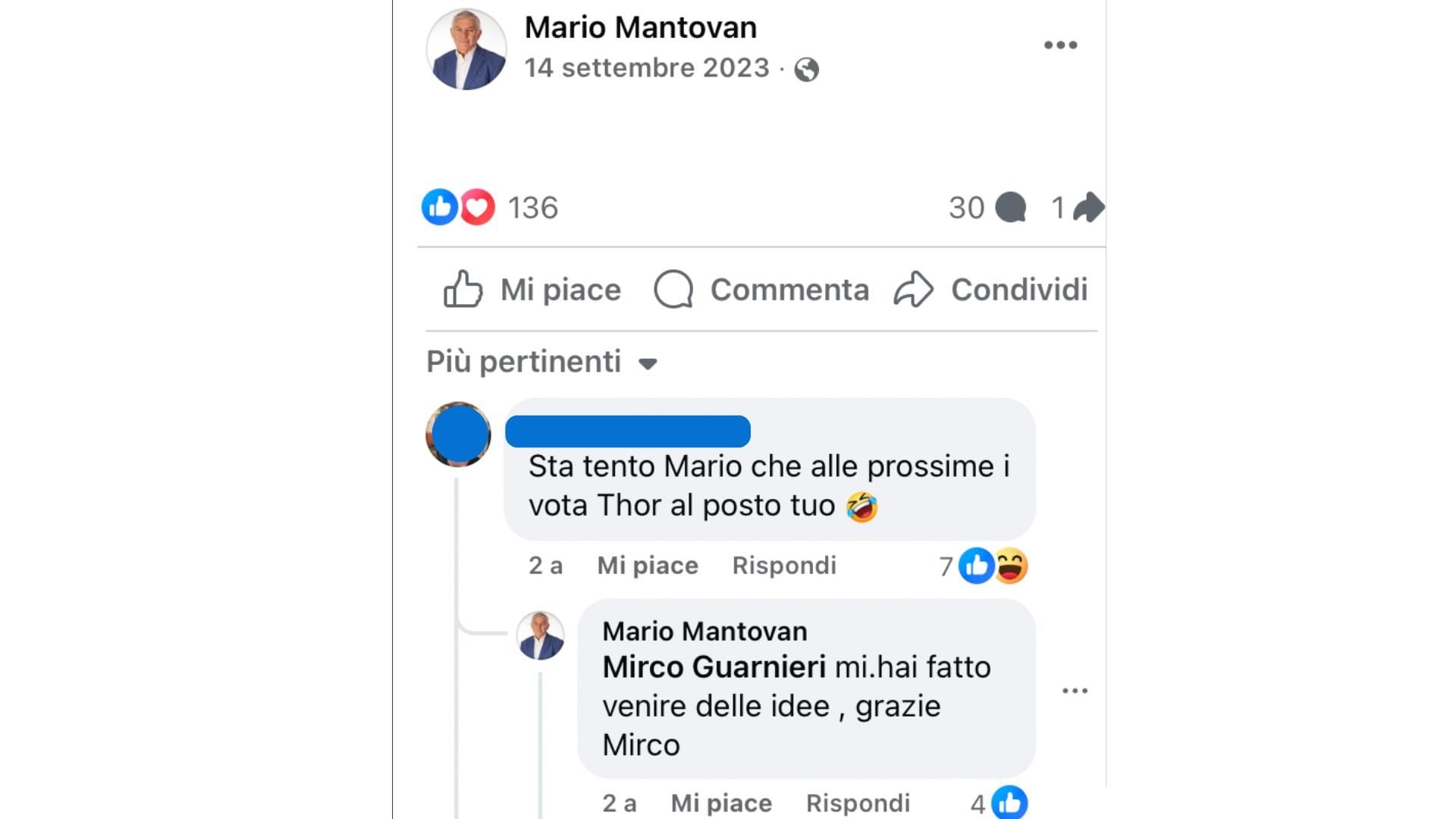This screenshot has height=819, width=1456.
Task: Click the blue like reaction icon on post
Action: (440, 207)
